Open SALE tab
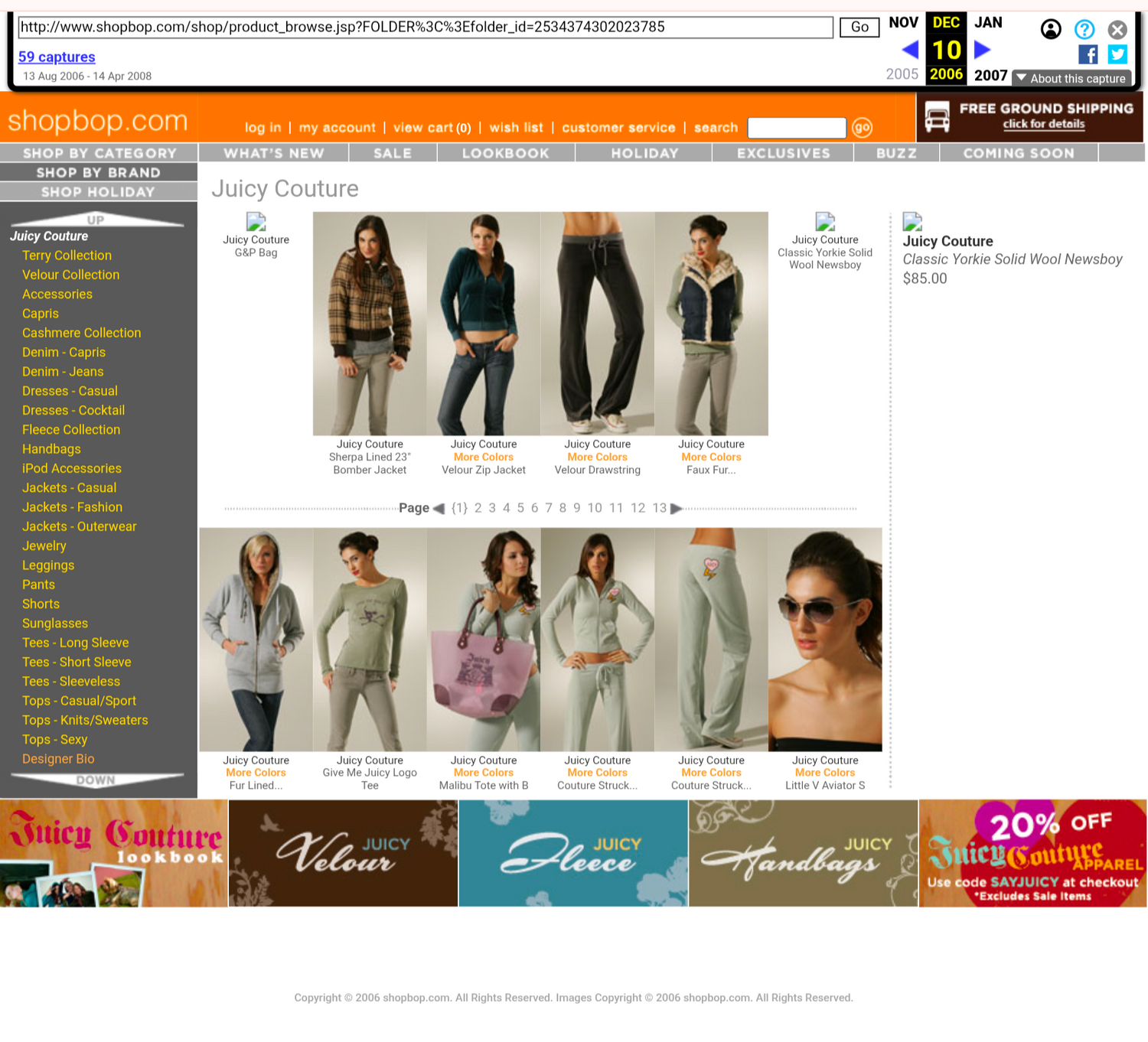 coord(393,153)
